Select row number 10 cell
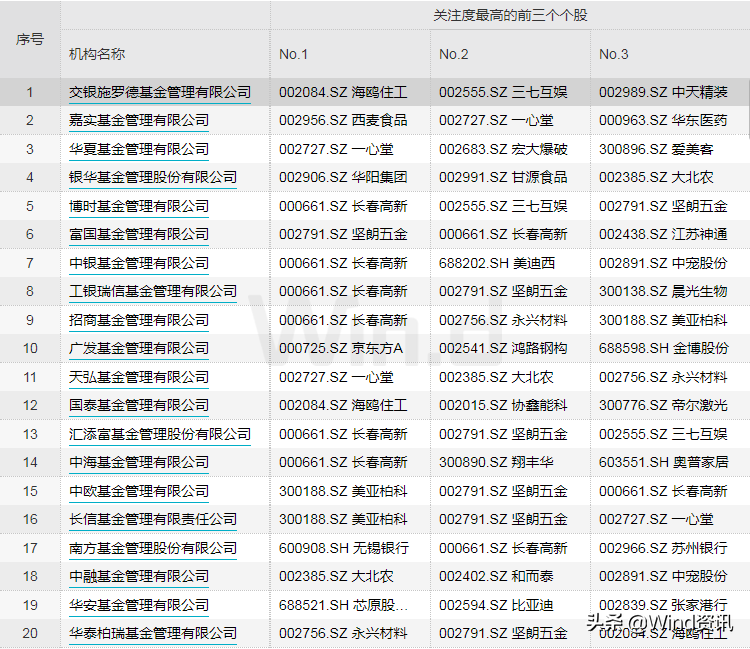750x649 pixels. click(x=30, y=348)
